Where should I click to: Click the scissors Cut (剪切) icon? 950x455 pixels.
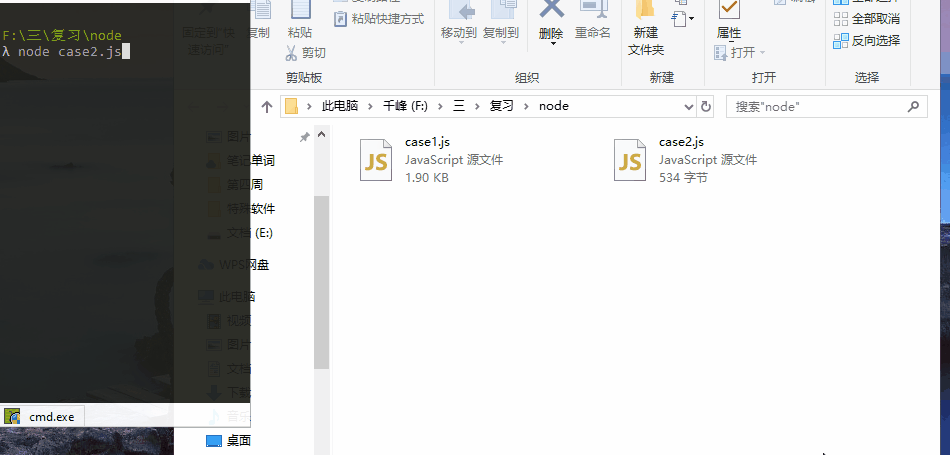291,53
